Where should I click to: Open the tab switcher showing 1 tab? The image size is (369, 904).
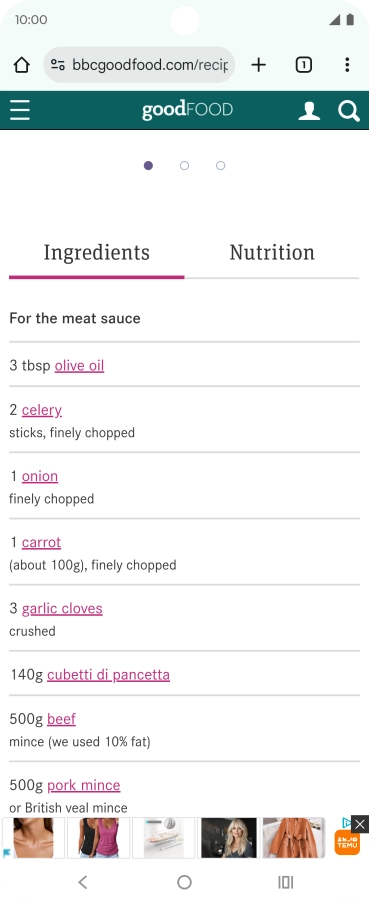coord(304,65)
